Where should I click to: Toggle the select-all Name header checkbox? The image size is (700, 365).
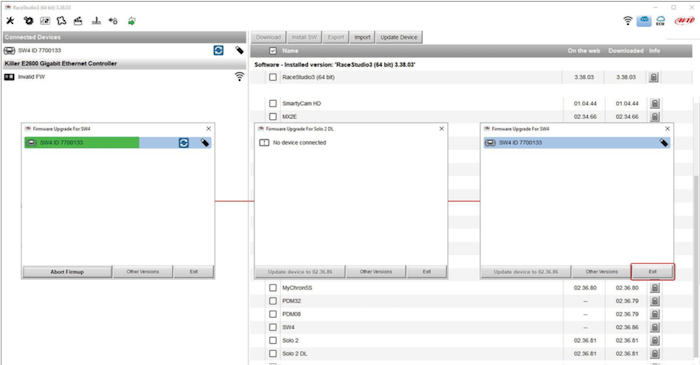tap(273, 51)
